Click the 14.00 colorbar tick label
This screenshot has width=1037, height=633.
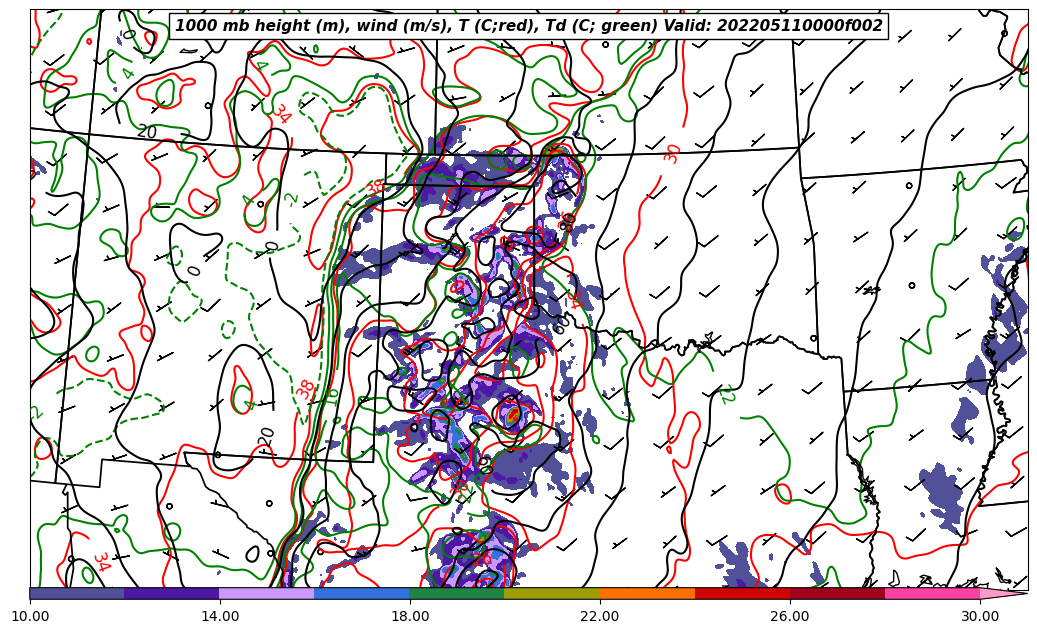220,616
